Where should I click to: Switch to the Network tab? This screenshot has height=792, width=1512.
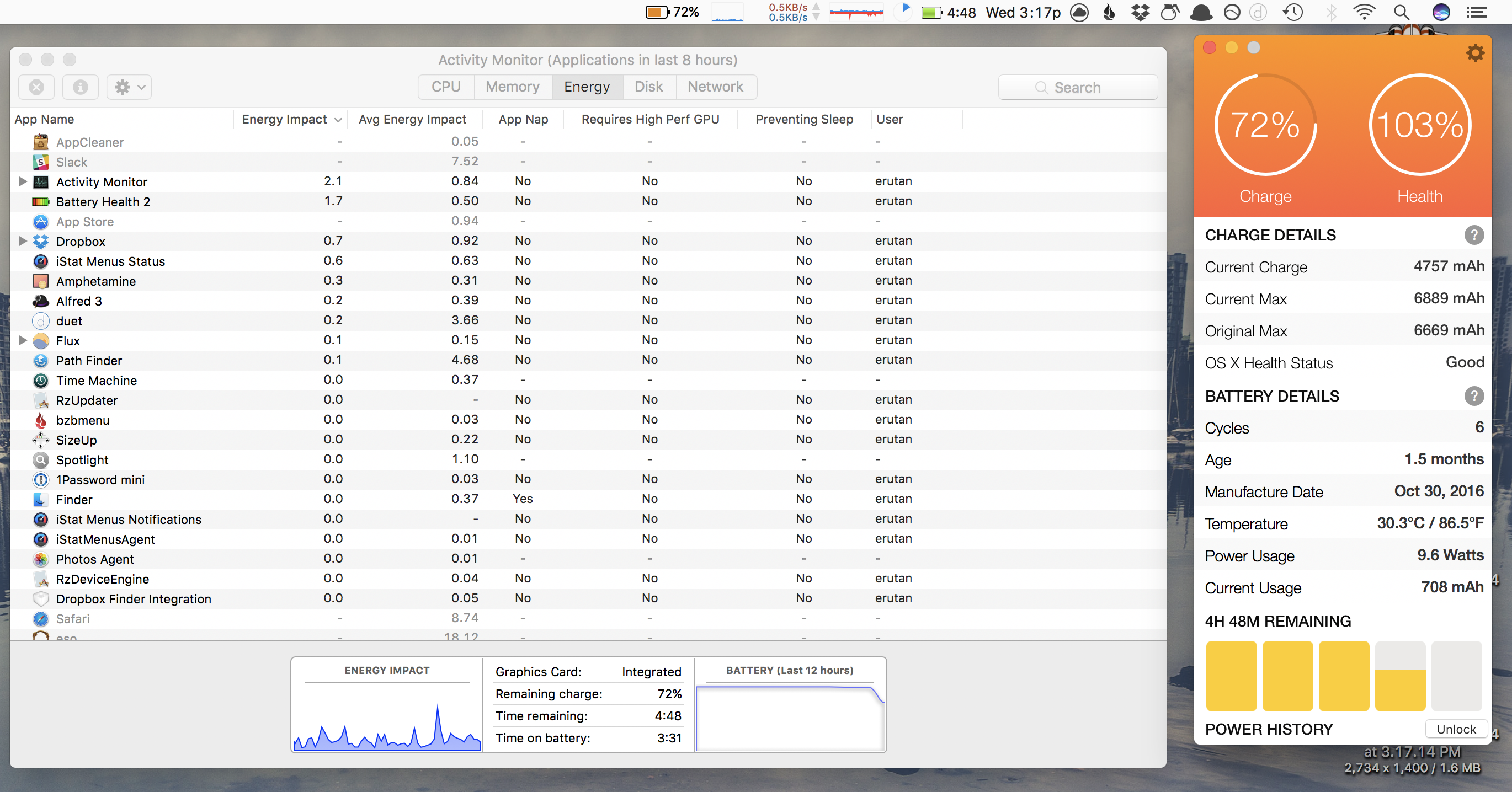tap(715, 87)
